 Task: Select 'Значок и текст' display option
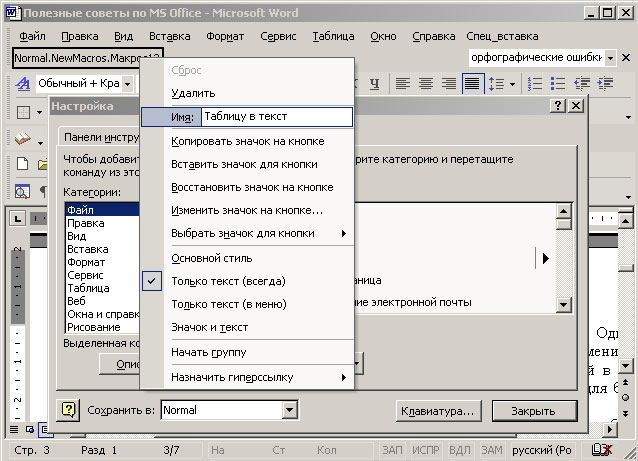209,327
